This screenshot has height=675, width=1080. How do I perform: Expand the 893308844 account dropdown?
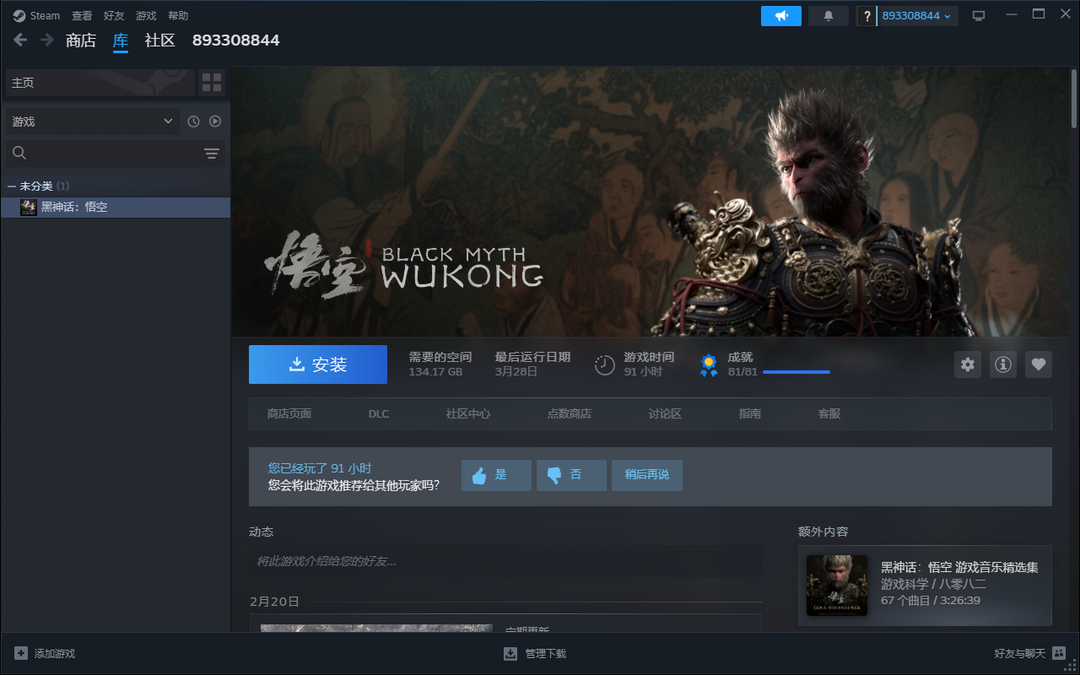[x=917, y=16]
